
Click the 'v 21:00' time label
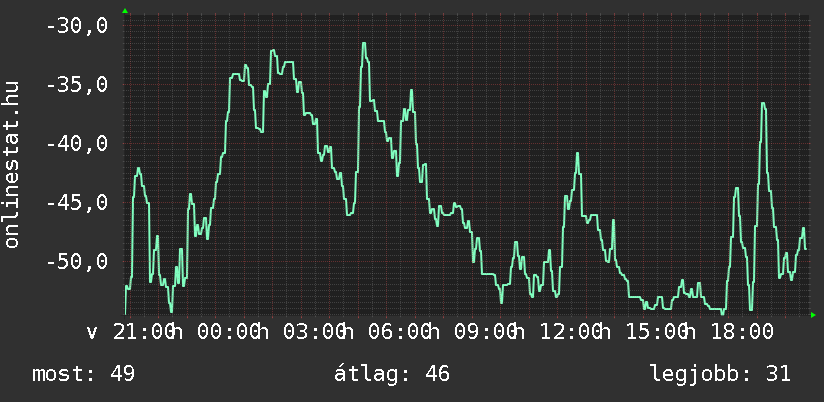pyautogui.click(x=129, y=332)
